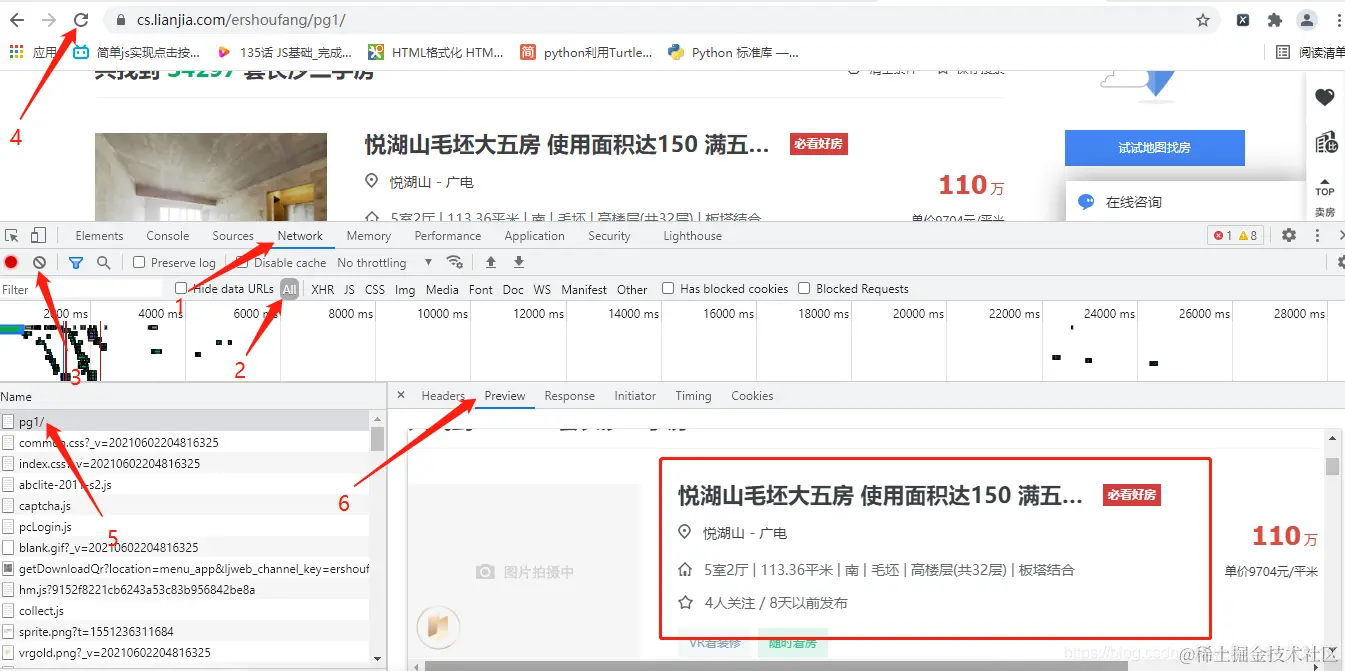Screen dimensions: 1345x671
Task: Open the No throttling dropdown
Action: tap(380, 262)
